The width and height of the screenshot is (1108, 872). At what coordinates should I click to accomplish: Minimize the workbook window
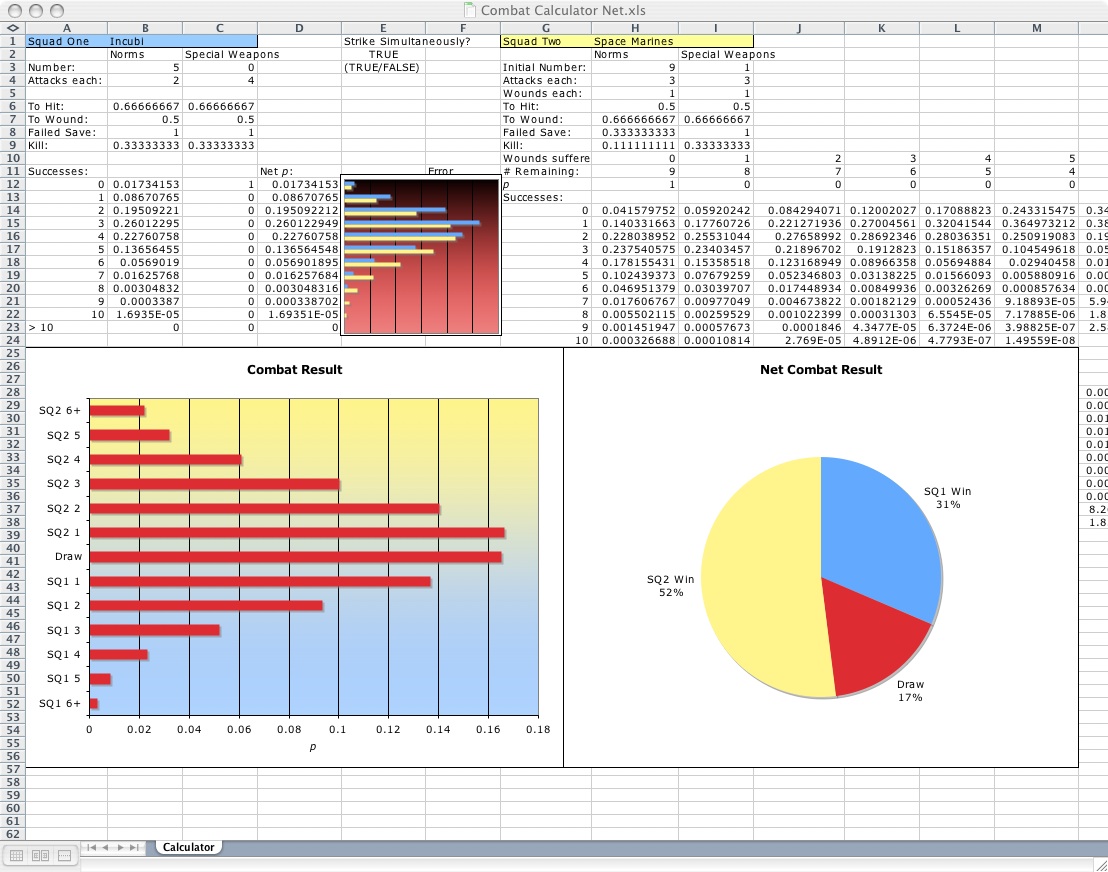[x=36, y=11]
